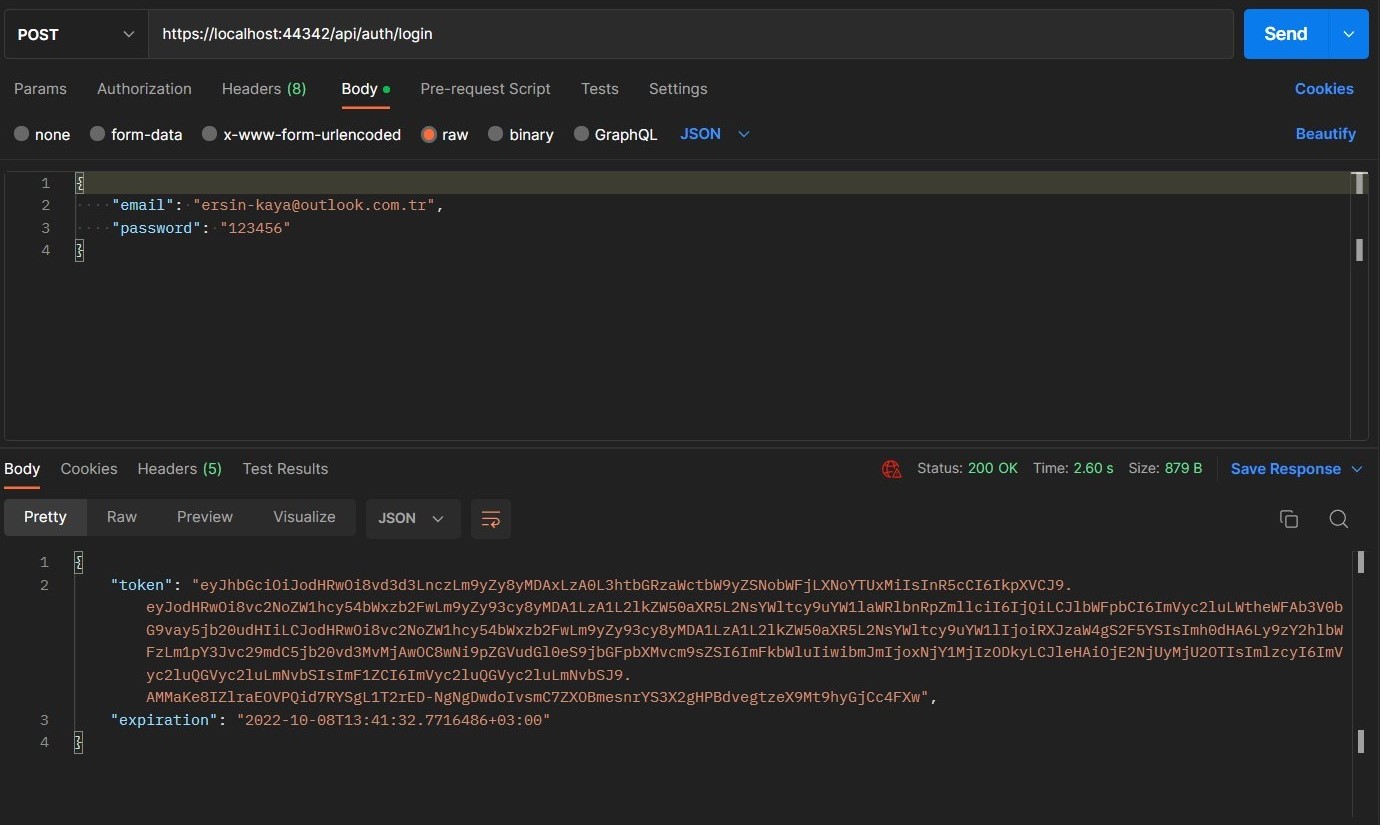Beautify the JSON request body
The width and height of the screenshot is (1380, 825).
click(x=1325, y=133)
